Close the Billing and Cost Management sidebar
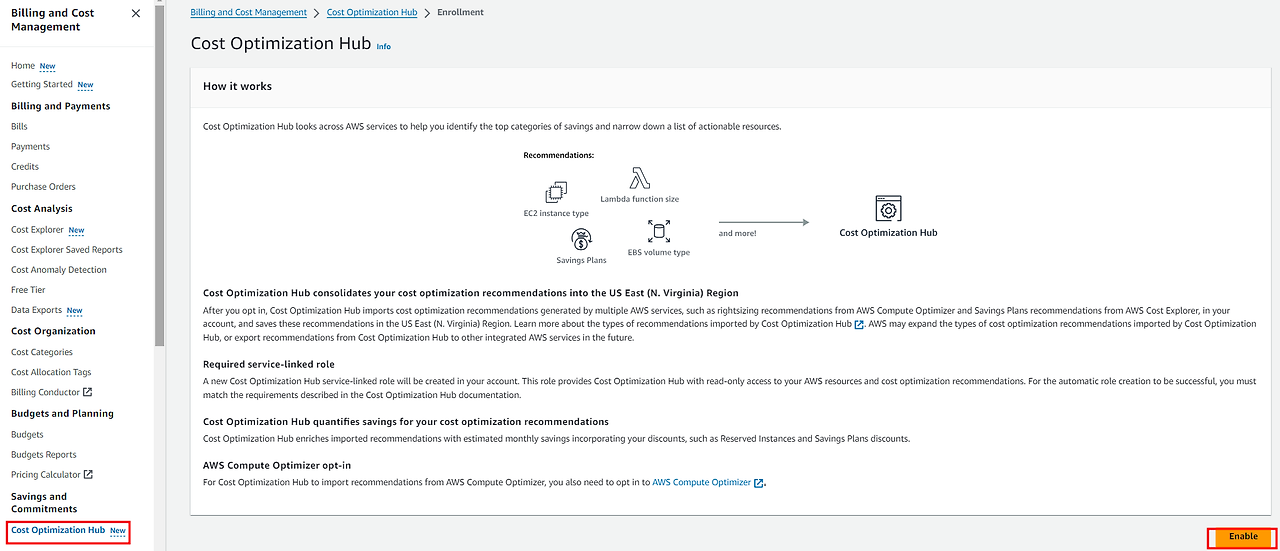This screenshot has height=551, width=1280. (136, 13)
